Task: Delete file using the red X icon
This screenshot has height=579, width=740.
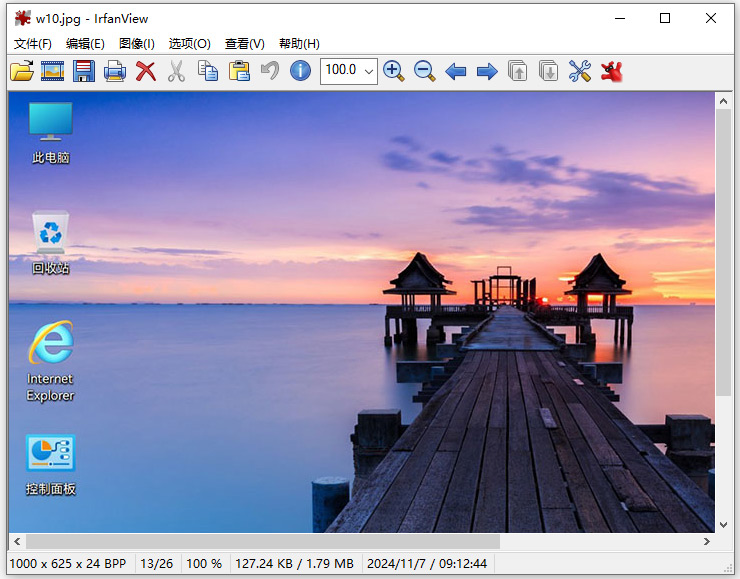Action: tap(146, 71)
